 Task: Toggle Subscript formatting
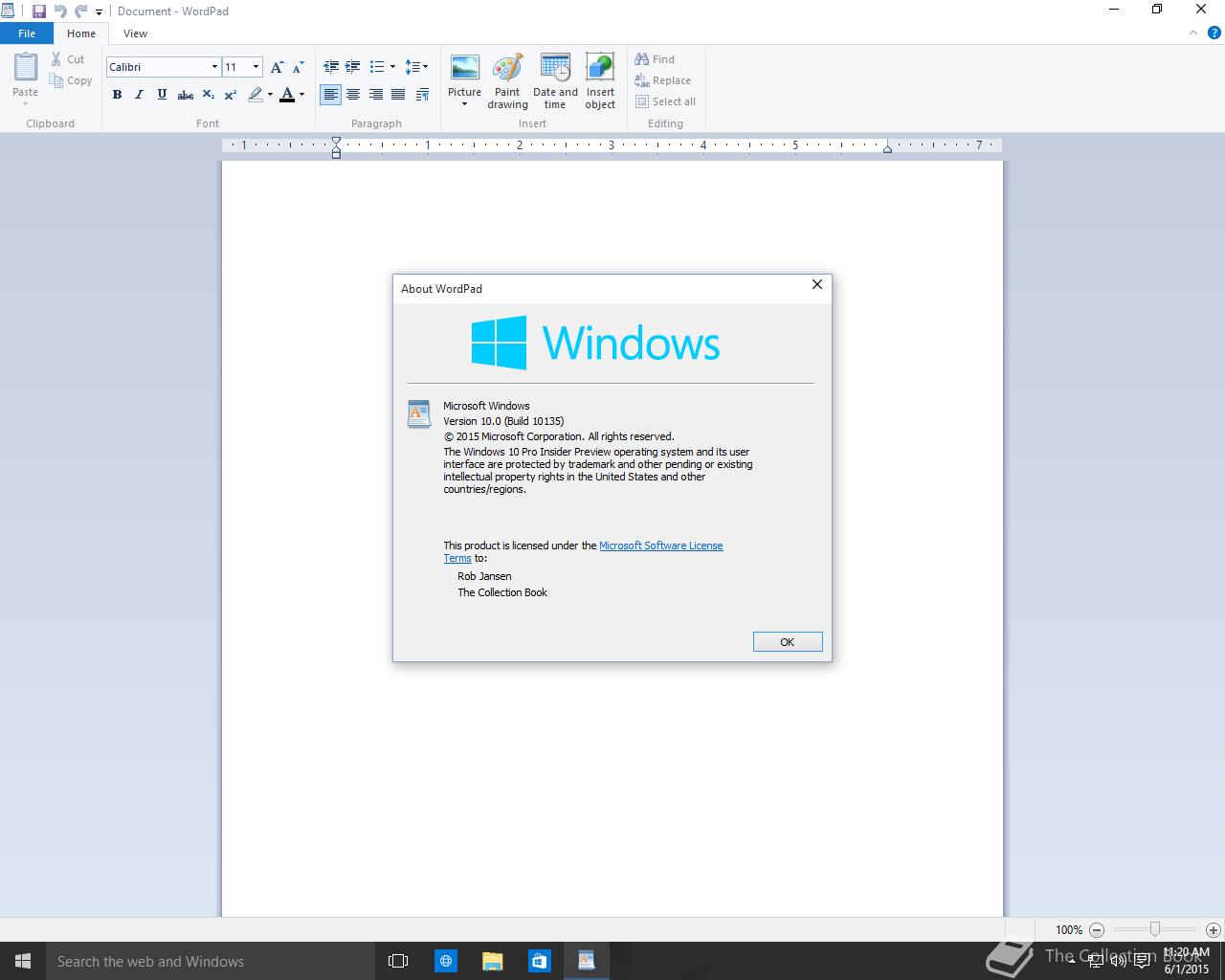[x=209, y=95]
